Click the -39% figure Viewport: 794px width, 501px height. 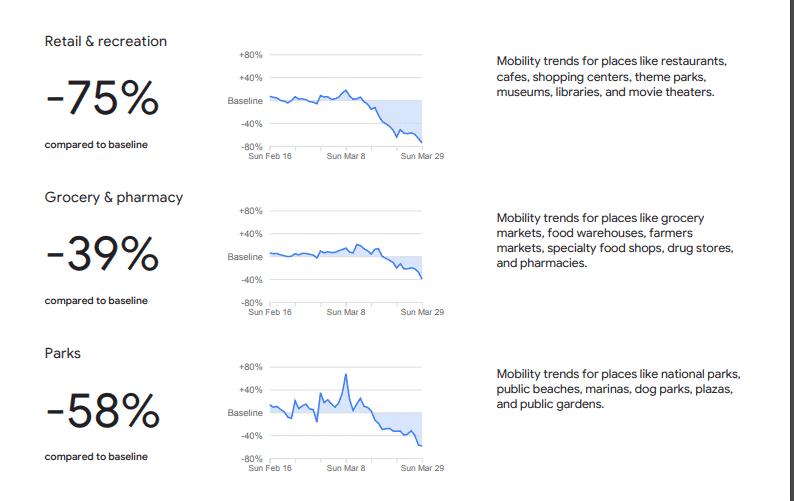coord(103,254)
